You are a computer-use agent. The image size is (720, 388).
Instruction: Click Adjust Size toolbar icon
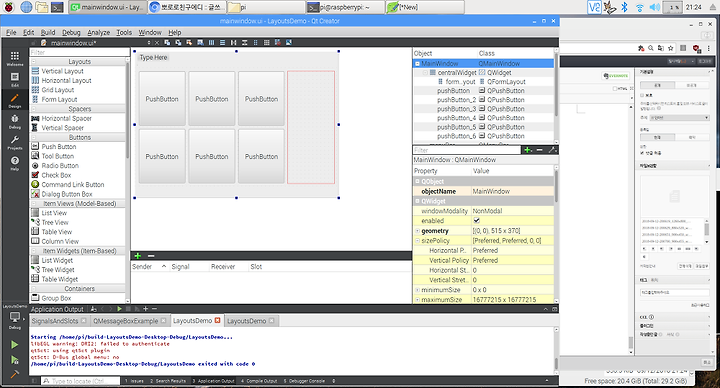coord(289,42)
